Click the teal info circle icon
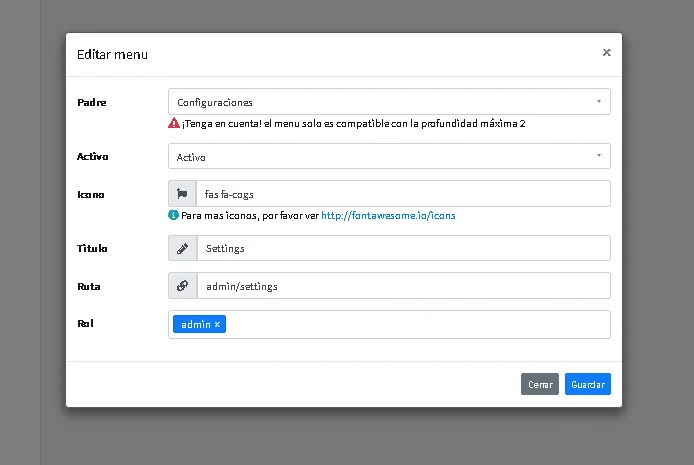This screenshot has height=465, width=694. coord(174,215)
